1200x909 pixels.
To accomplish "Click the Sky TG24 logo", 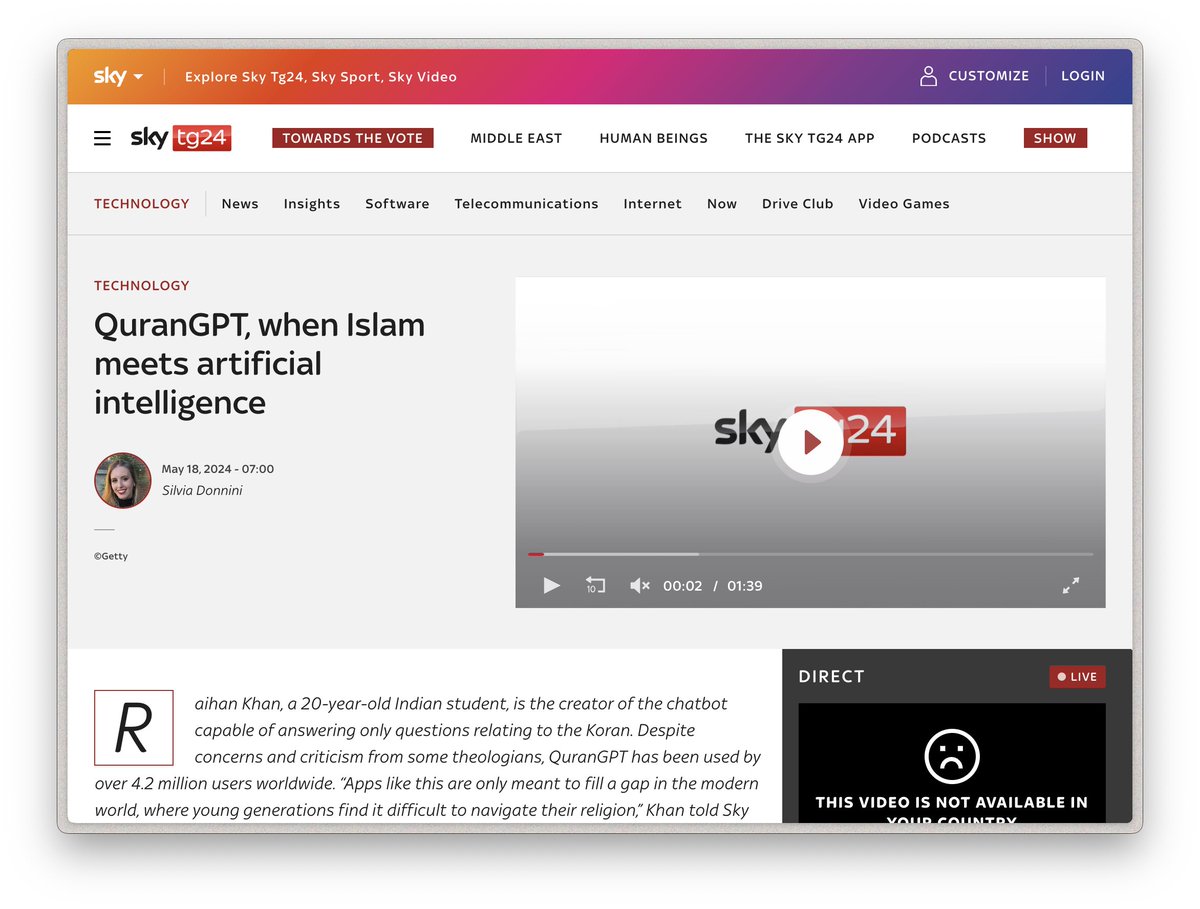I will coord(180,138).
